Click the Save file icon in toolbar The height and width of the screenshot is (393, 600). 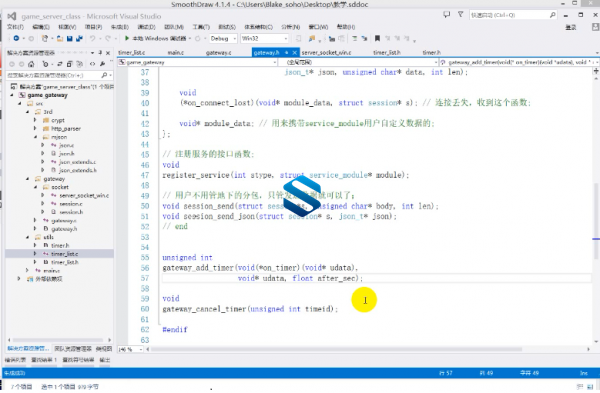(x=70, y=39)
